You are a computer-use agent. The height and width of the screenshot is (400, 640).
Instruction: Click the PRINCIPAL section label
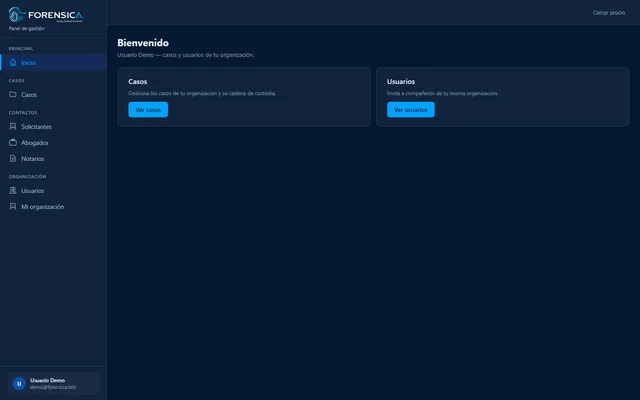point(21,49)
